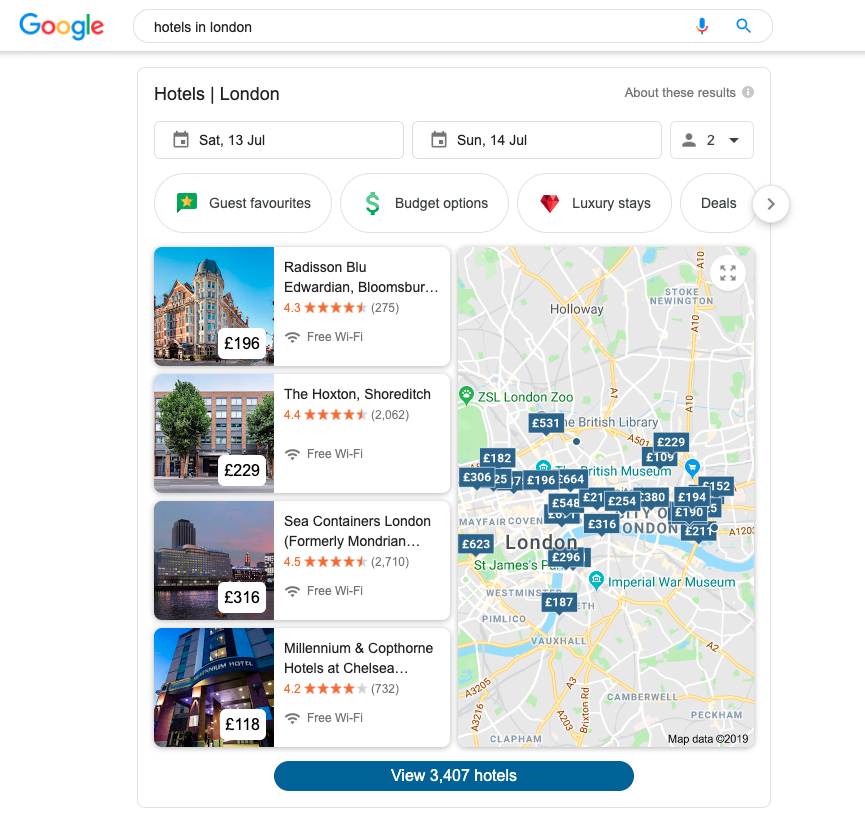Image resolution: width=865 pixels, height=817 pixels.
Task: Open the About these results info icon
Action: pyautogui.click(x=747, y=92)
